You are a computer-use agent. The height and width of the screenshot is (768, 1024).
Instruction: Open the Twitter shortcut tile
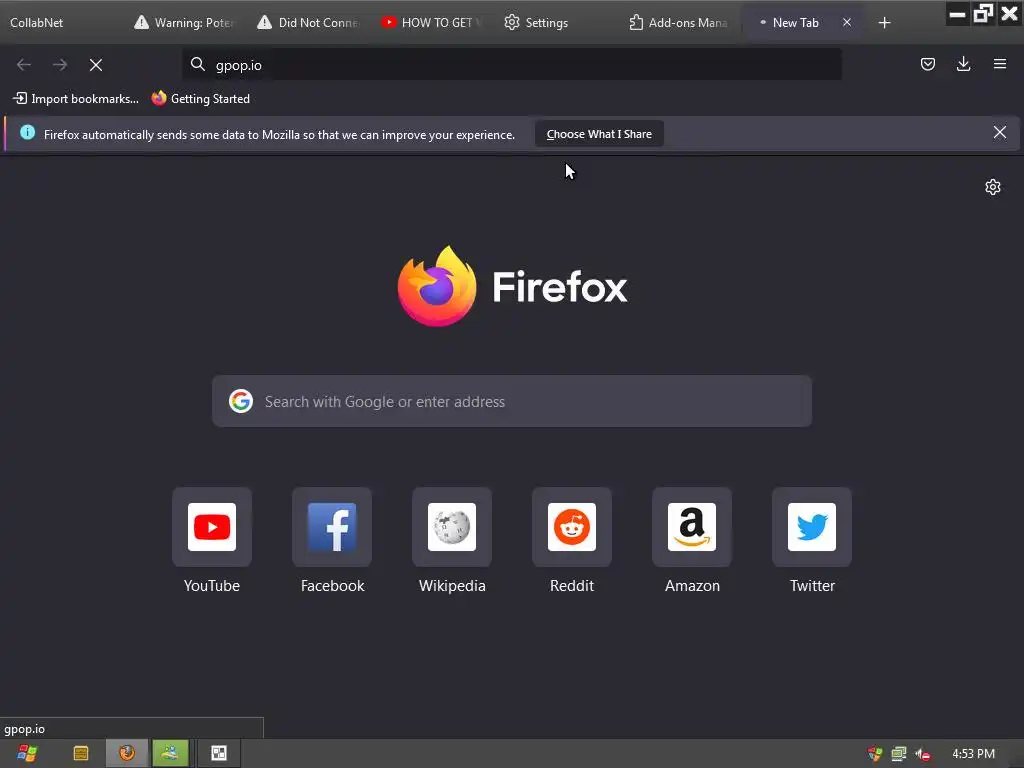pos(812,527)
